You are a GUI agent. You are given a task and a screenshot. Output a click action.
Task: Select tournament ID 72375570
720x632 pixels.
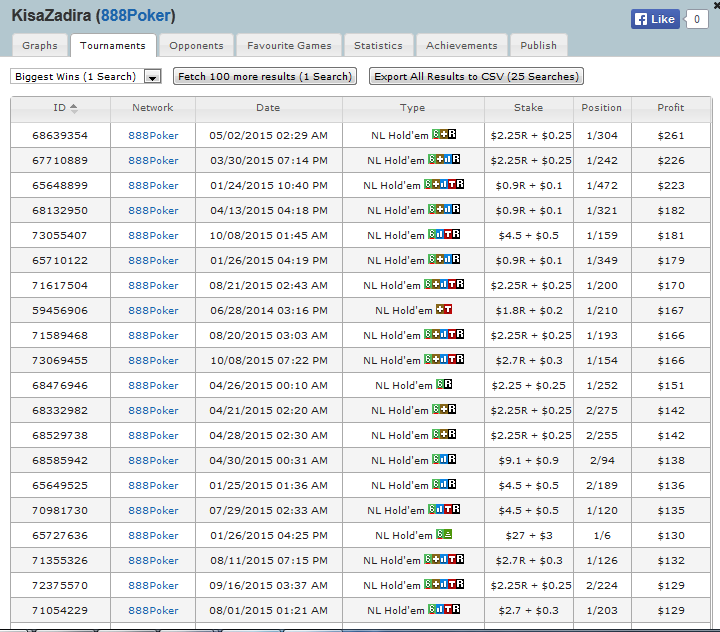click(60, 586)
